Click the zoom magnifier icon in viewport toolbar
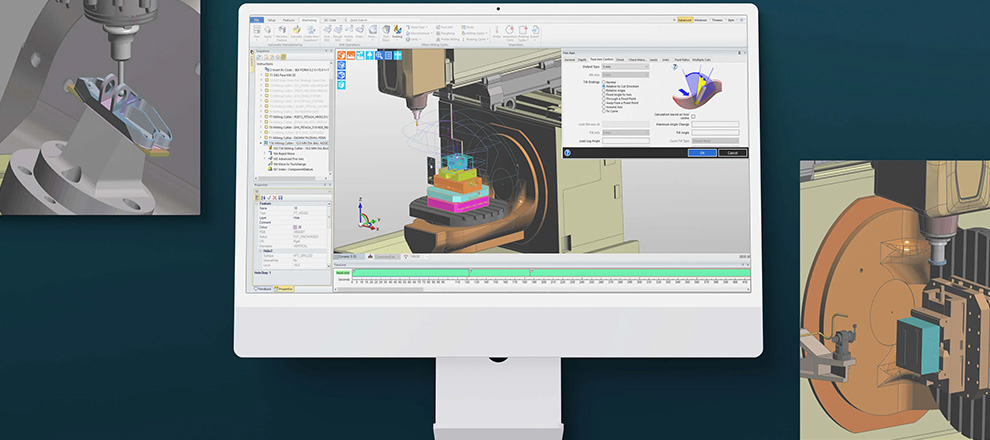The height and width of the screenshot is (440, 990). (378, 56)
